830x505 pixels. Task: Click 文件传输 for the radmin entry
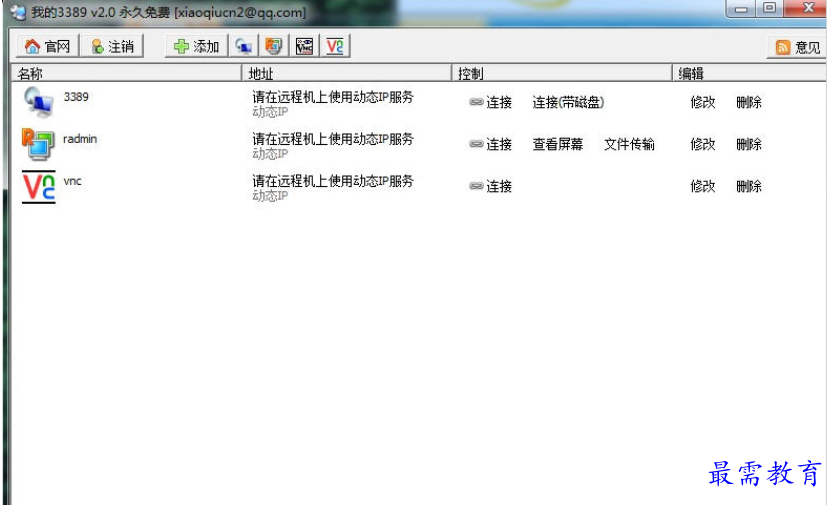[629, 144]
